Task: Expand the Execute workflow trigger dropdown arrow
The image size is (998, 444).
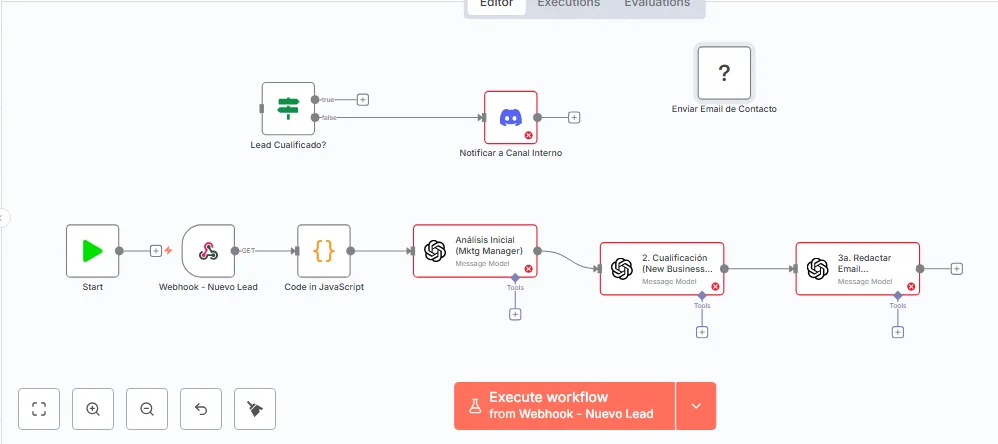Action: (x=696, y=406)
